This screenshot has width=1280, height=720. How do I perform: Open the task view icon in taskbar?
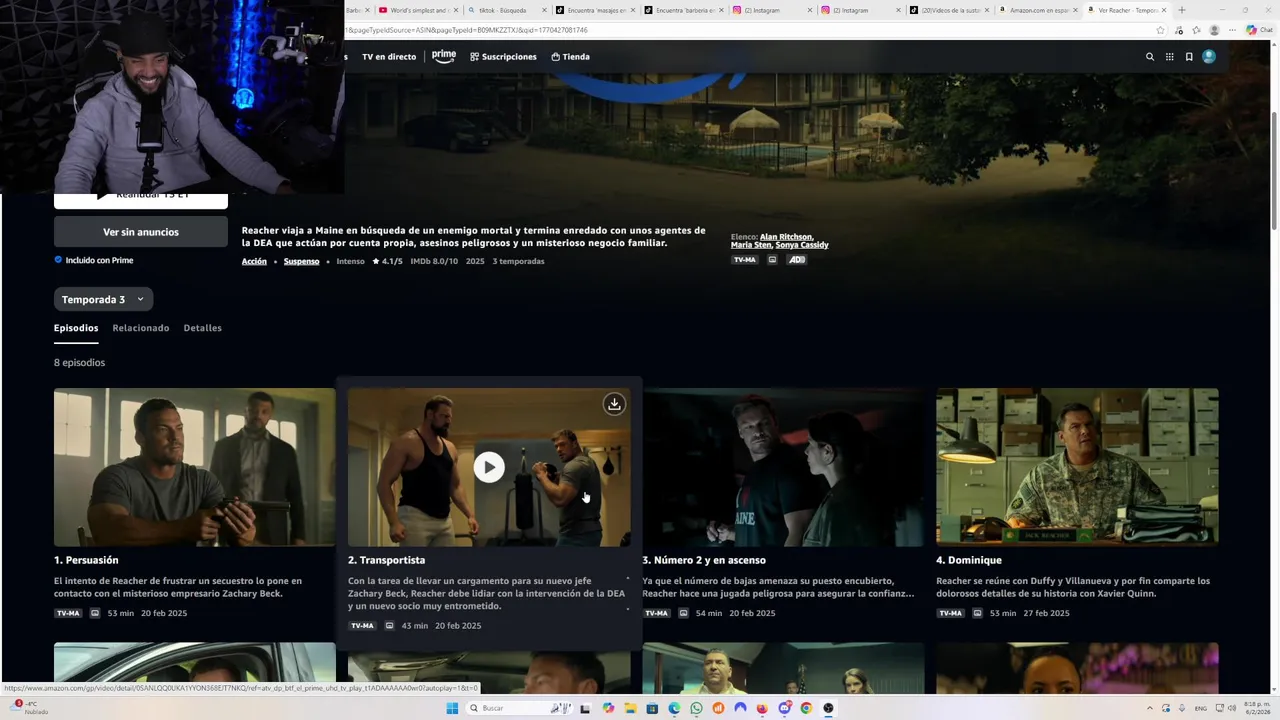(x=585, y=708)
